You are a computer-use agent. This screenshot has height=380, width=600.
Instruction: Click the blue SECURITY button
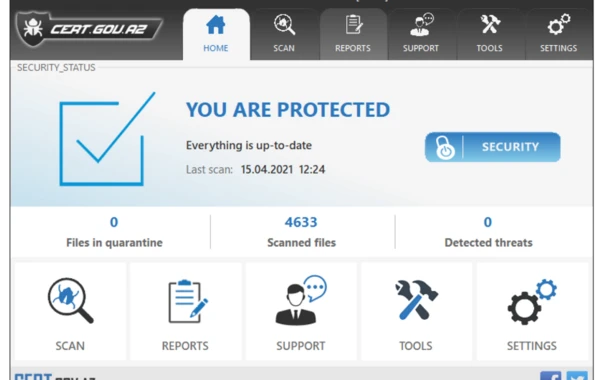pyautogui.click(x=492, y=147)
